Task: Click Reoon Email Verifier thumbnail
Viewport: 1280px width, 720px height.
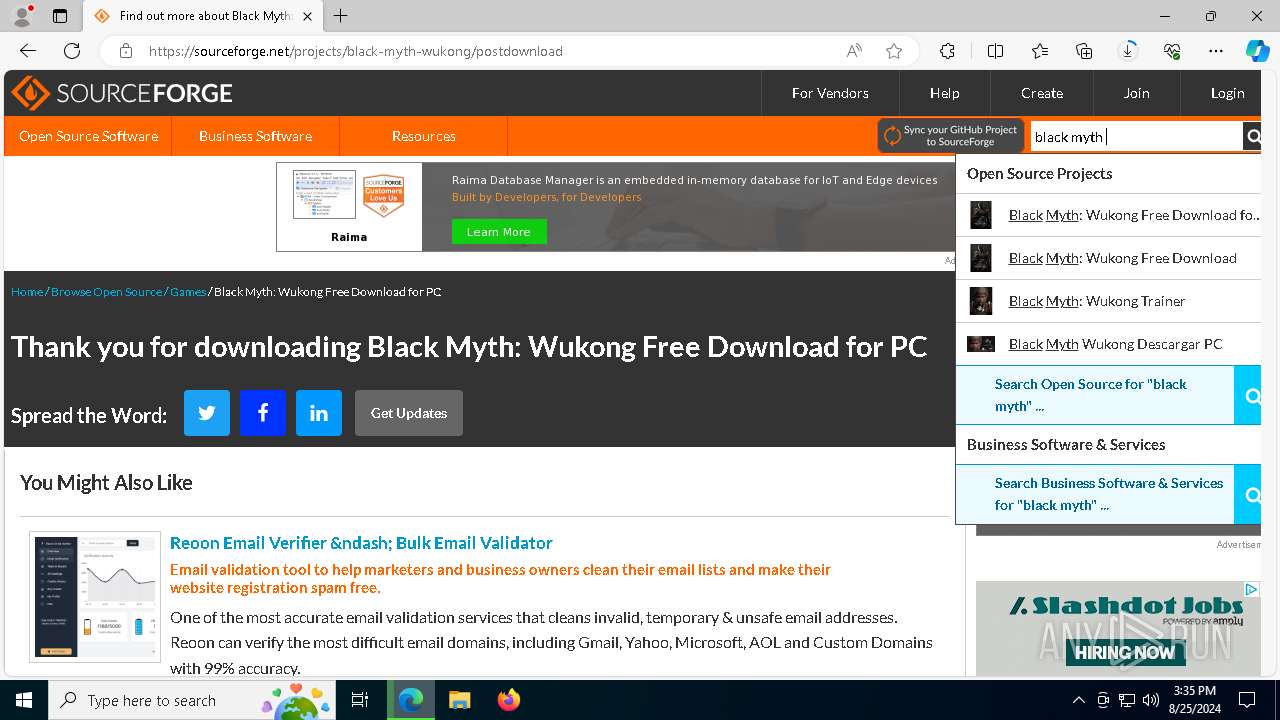Action: [x=95, y=597]
